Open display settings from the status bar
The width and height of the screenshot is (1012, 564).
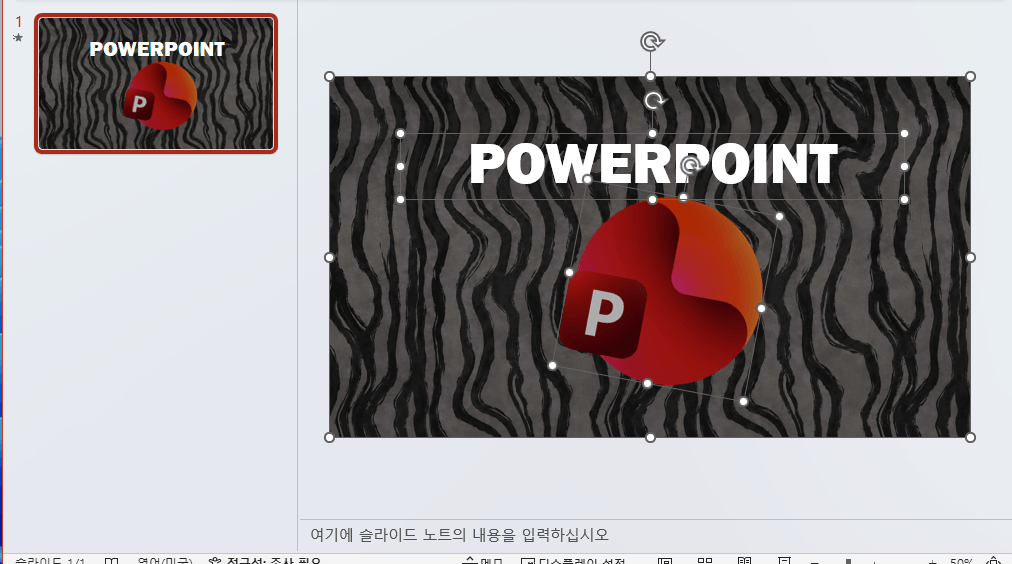click(x=572, y=560)
